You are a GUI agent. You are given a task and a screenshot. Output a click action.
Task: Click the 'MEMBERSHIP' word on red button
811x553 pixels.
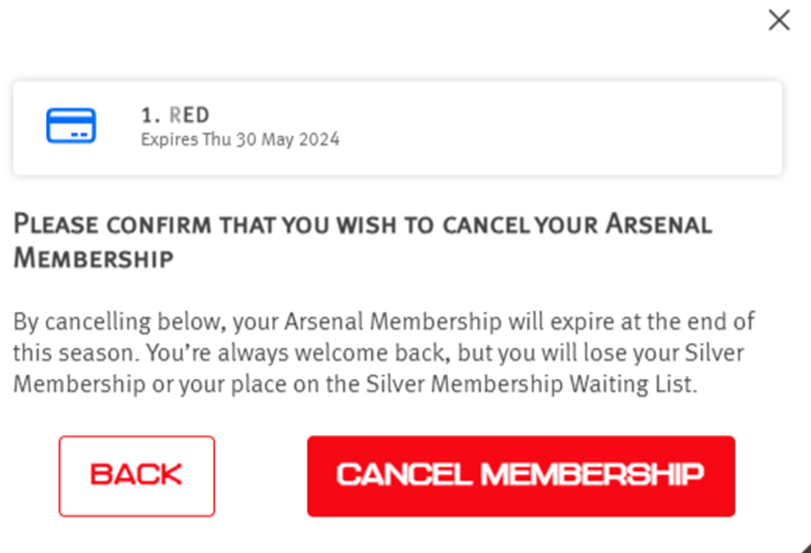tap(592, 474)
